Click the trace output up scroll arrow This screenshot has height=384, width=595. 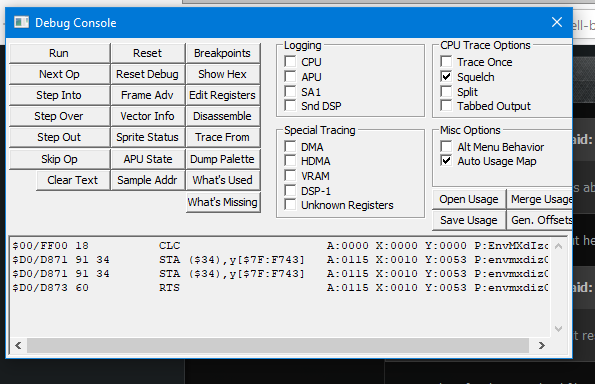click(558, 246)
